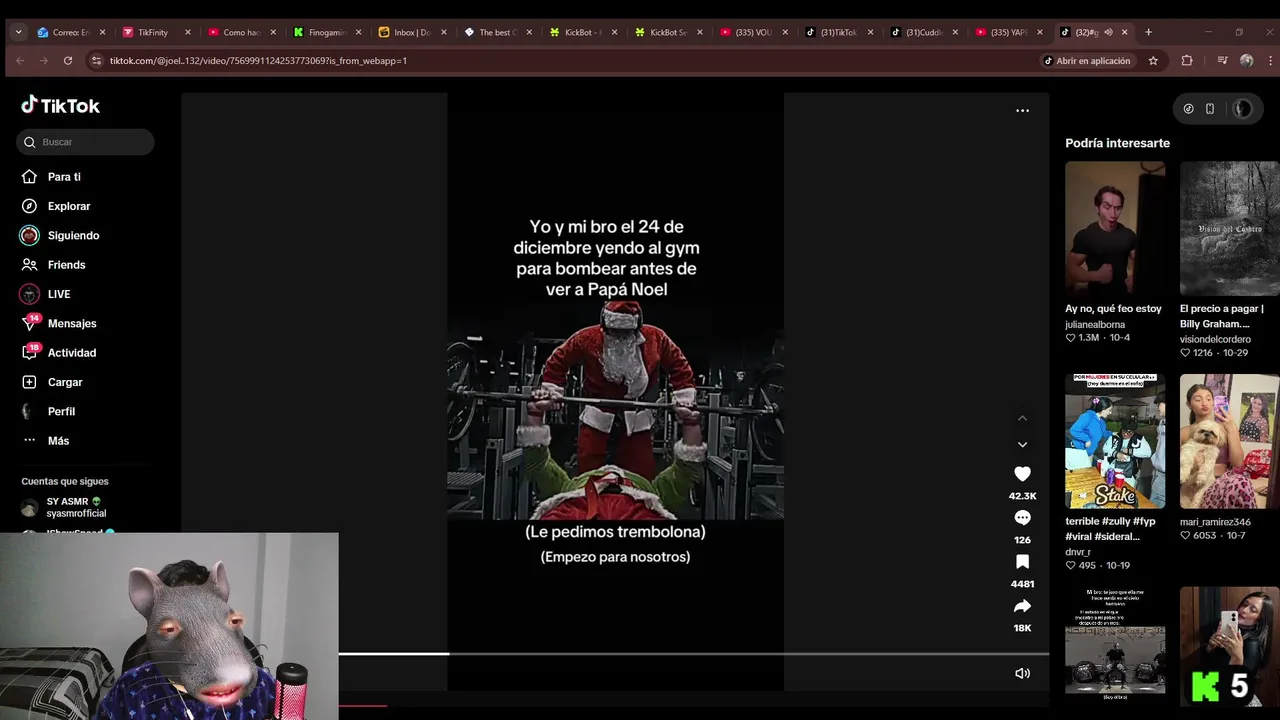This screenshot has height=720, width=1280.
Task: Click 'Abrir en aplicación' button
Action: (x=1087, y=60)
